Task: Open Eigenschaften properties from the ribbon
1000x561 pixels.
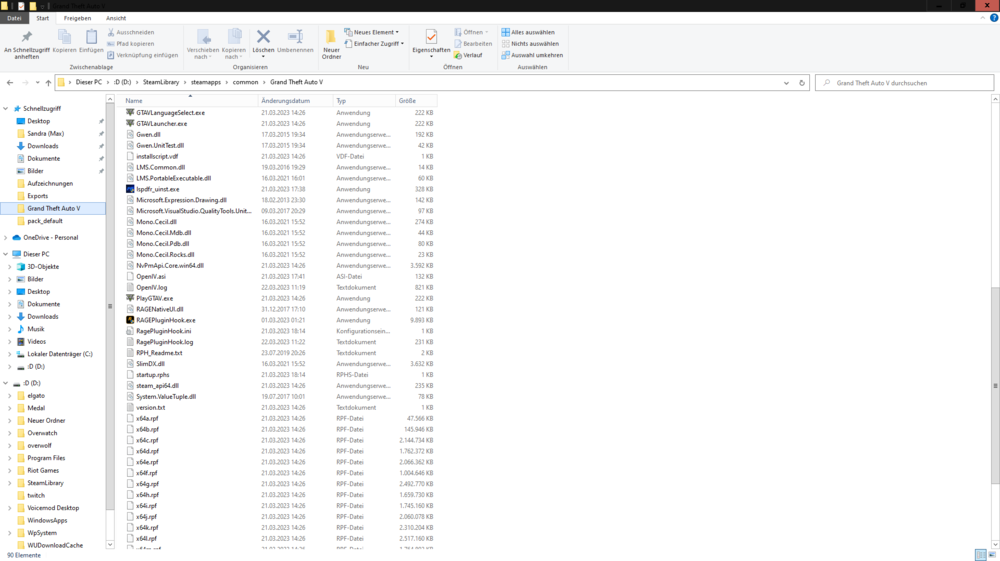Action: point(431,41)
